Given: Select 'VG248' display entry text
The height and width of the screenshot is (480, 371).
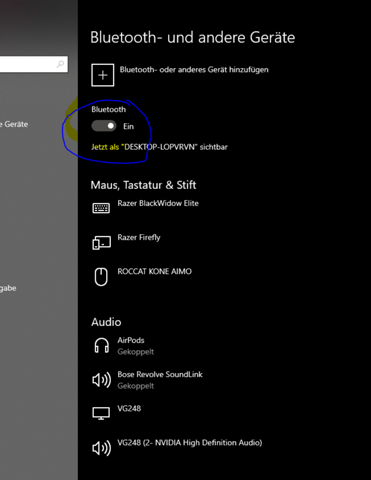Looking at the screenshot, I should tap(129, 409).
